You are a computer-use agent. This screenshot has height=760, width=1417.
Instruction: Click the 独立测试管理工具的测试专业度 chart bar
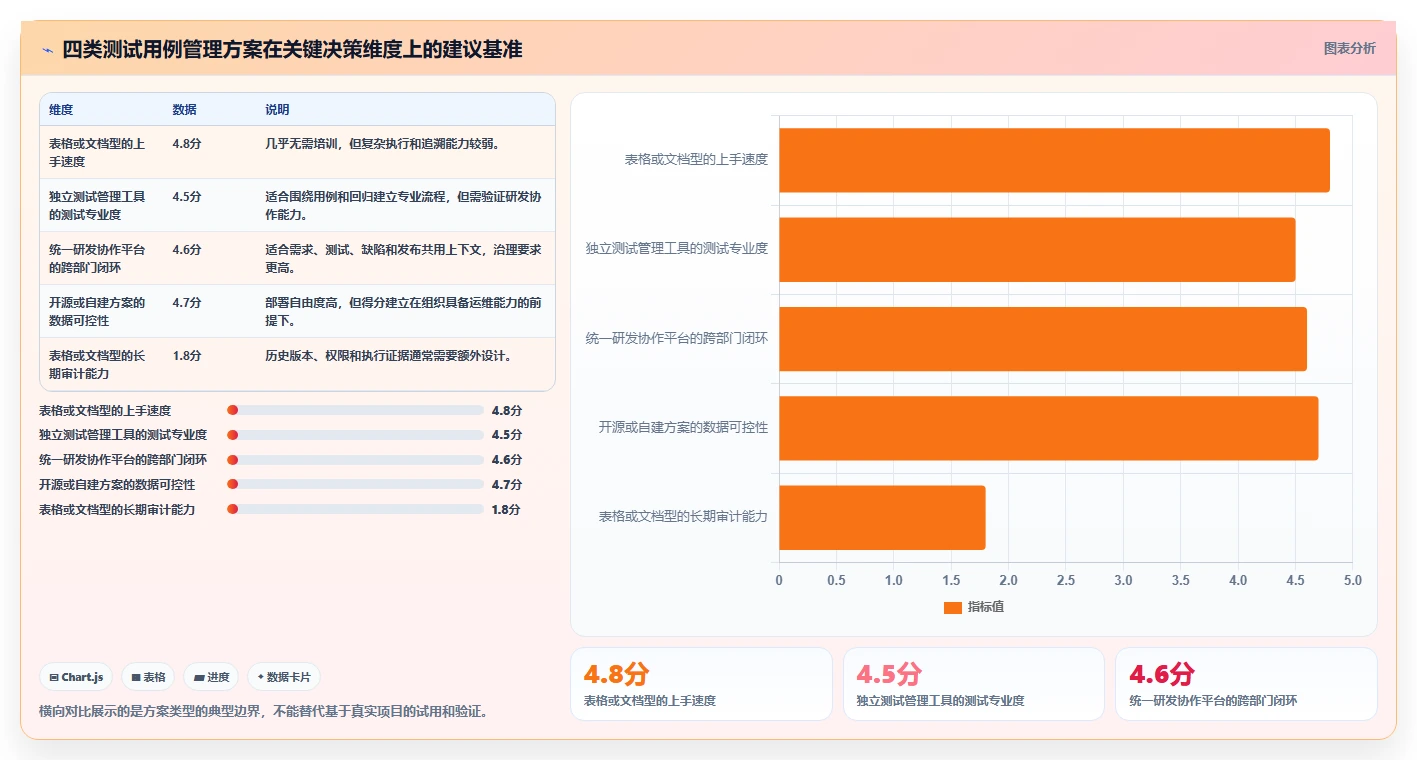coord(1037,249)
